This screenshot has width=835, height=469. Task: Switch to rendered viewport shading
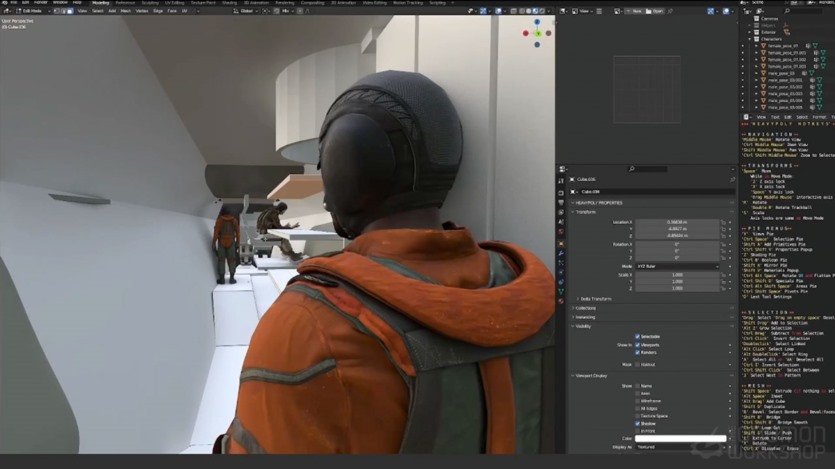[x=542, y=11]
